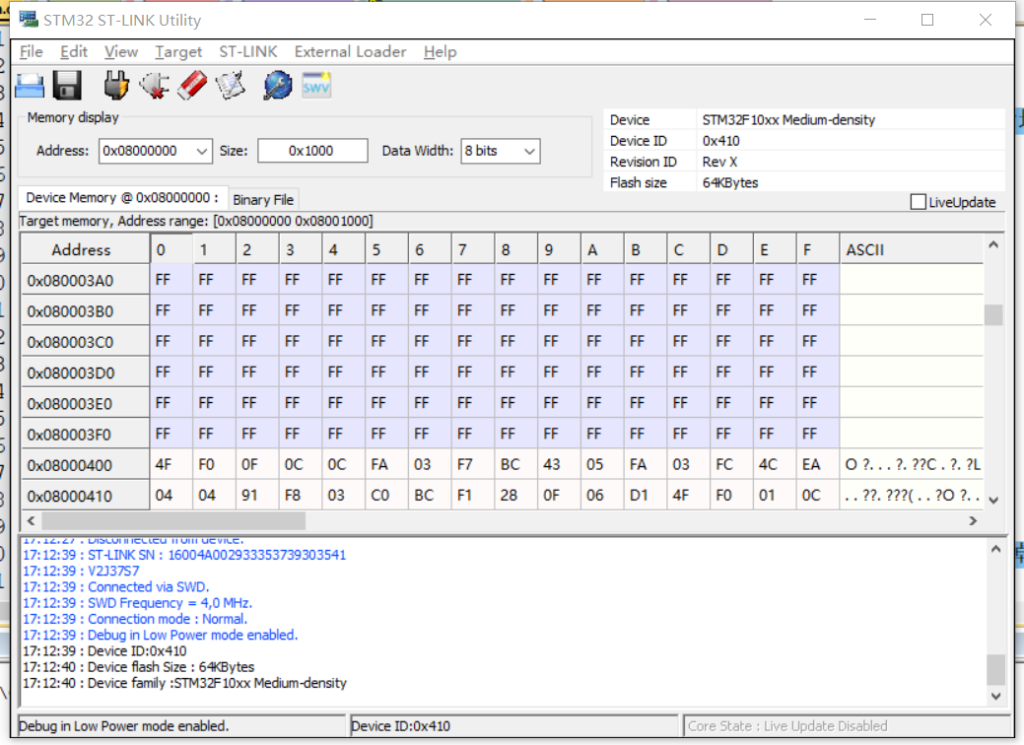
Task: Expand the Address combo box dropdown
Action: point(202,151)
